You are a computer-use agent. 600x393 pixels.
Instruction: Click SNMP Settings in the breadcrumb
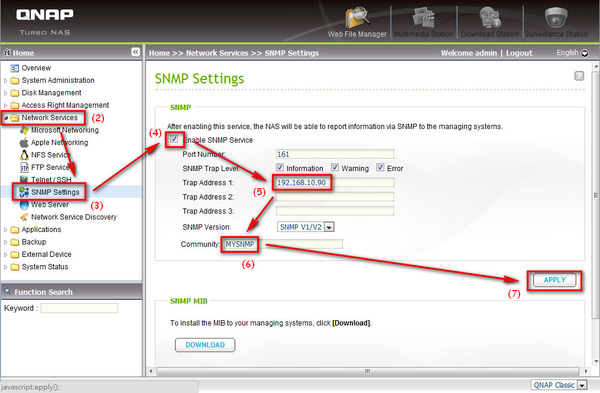coord(292,53)
